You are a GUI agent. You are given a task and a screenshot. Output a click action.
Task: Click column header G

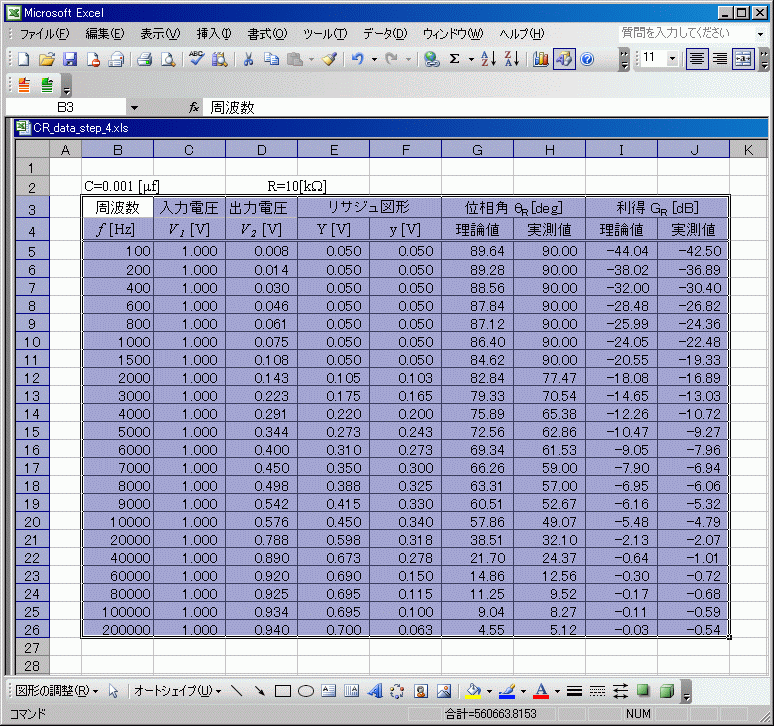477,149
